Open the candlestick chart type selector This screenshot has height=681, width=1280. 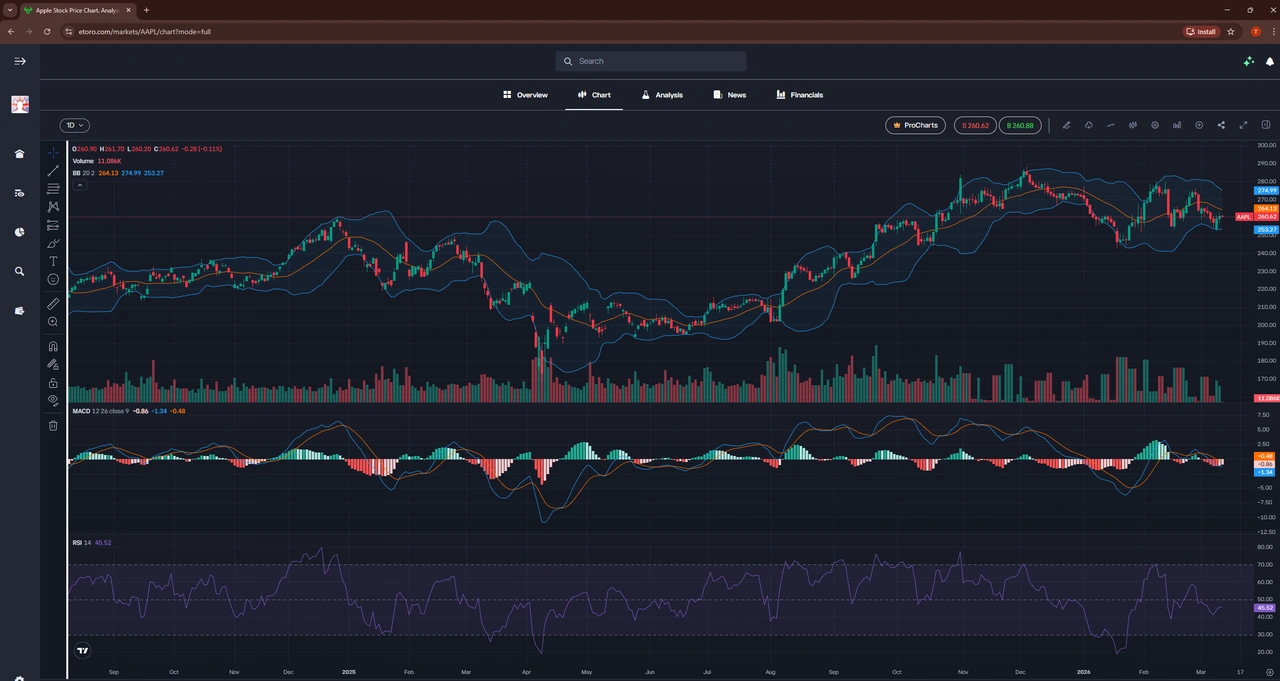point(1133,125)
